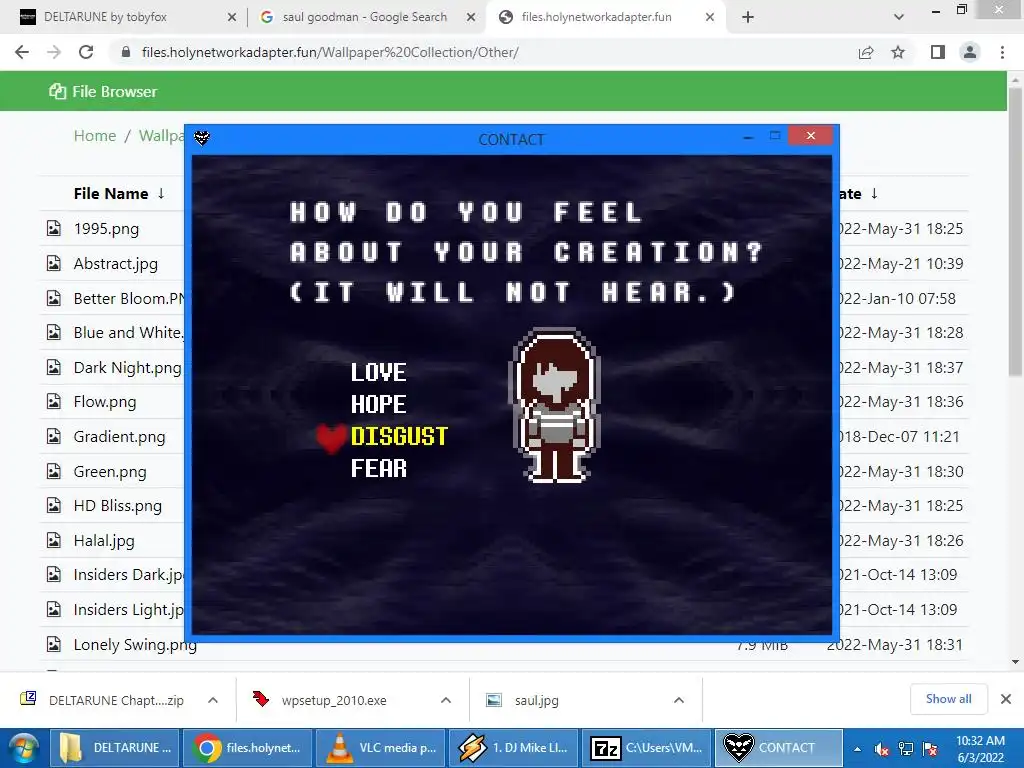Show hidden tray icons arrow
This screenshot has height=768, width=1024.
click(x=857, y=749)
